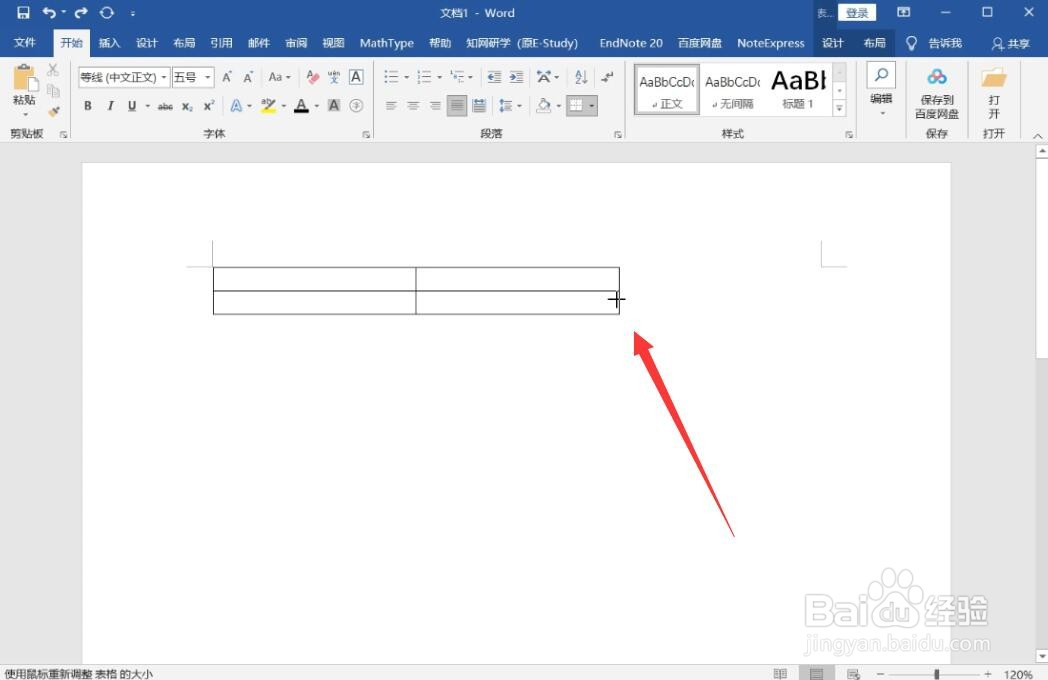Apply the 正文 Normal style
The image size is (1048, 680).
click(x=666, y=90)
